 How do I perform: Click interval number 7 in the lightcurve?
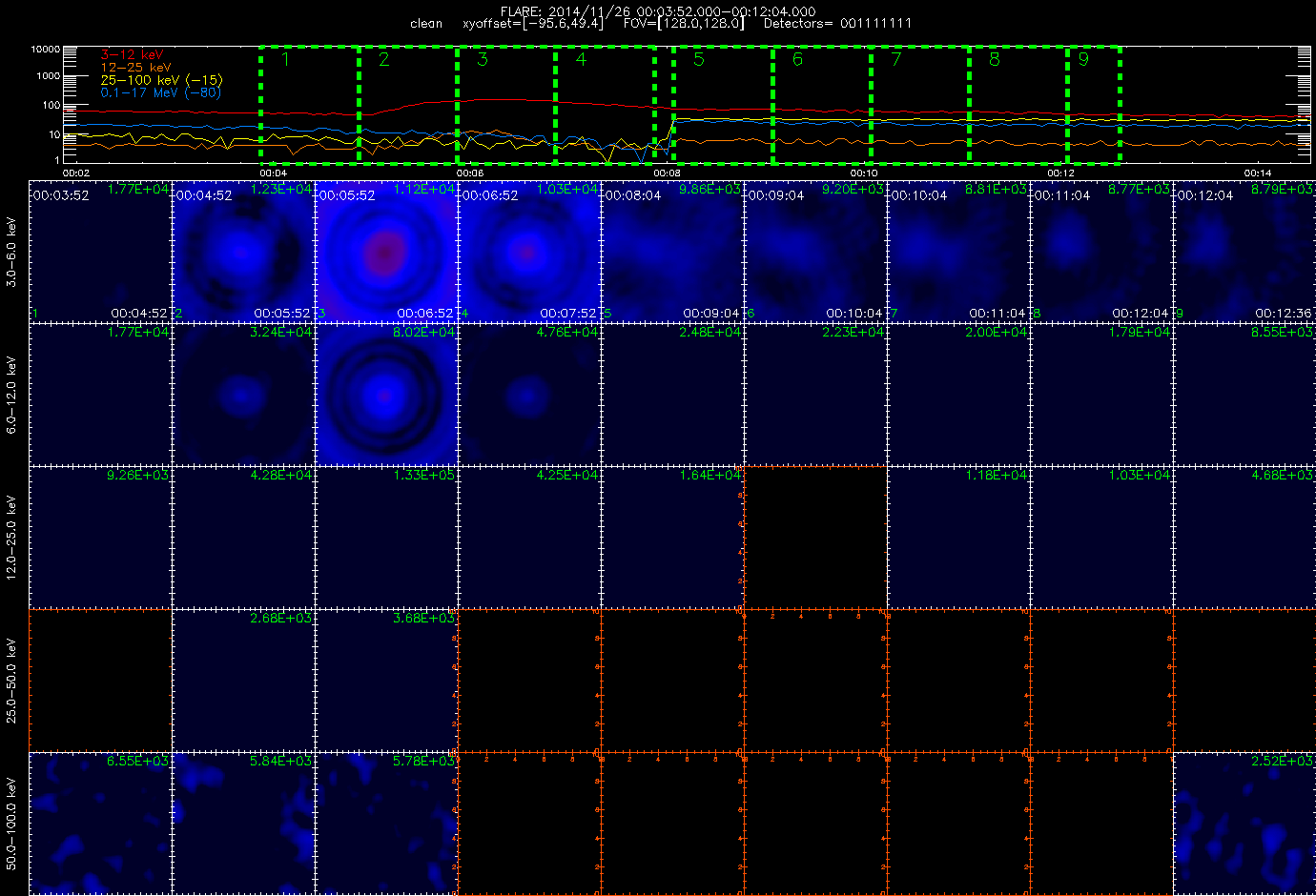[x=895, y=59]
